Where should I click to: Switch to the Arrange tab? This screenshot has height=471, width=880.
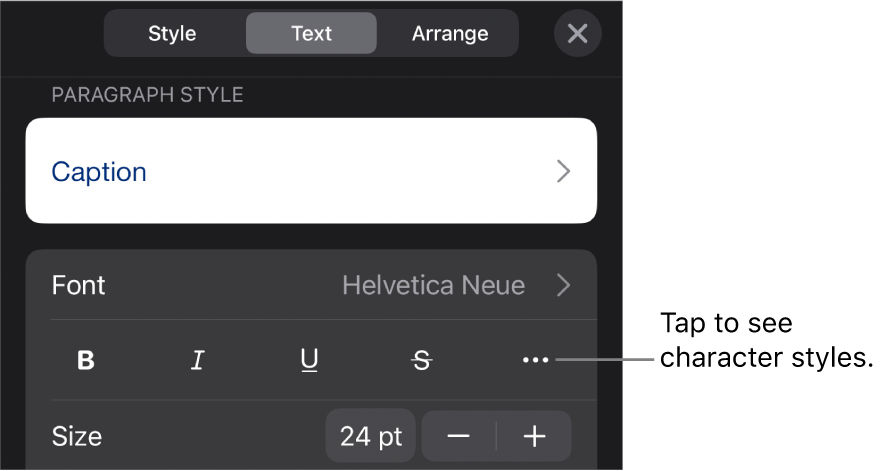click(450, 33)
